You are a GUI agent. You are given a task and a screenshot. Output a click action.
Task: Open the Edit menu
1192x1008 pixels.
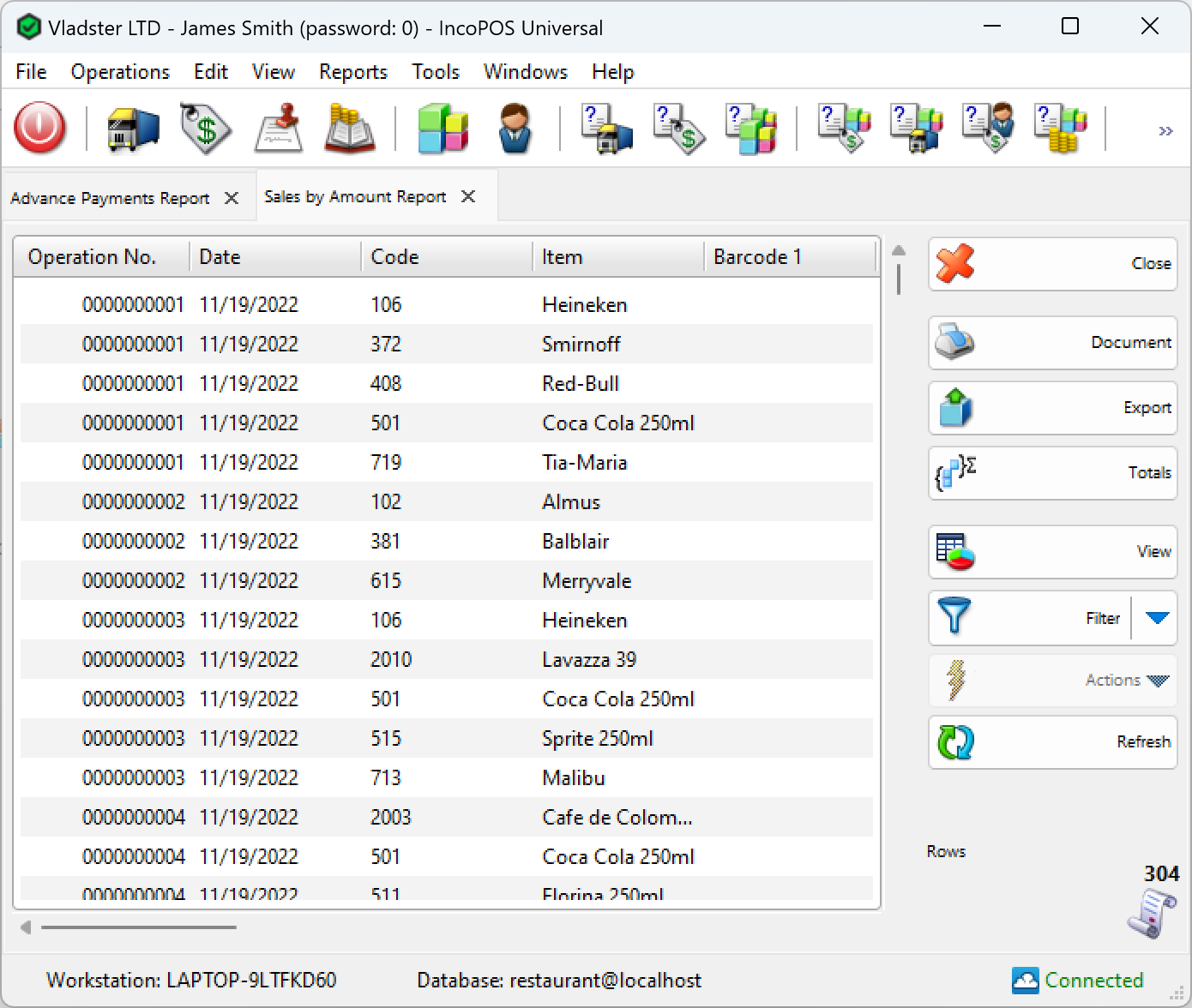pos(211,72)
